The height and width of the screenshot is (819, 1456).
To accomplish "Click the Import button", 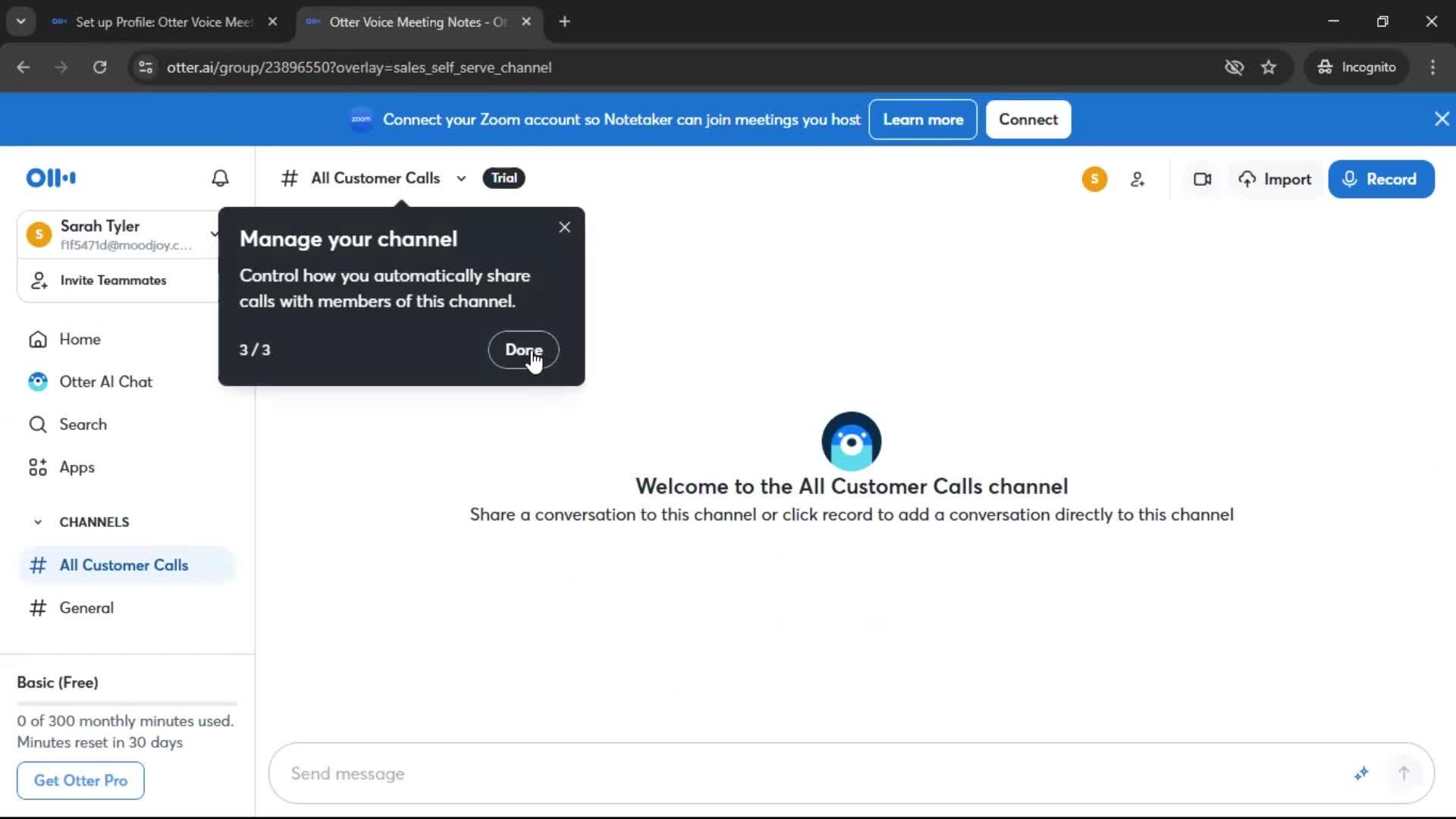I will tap(1275, 180).
